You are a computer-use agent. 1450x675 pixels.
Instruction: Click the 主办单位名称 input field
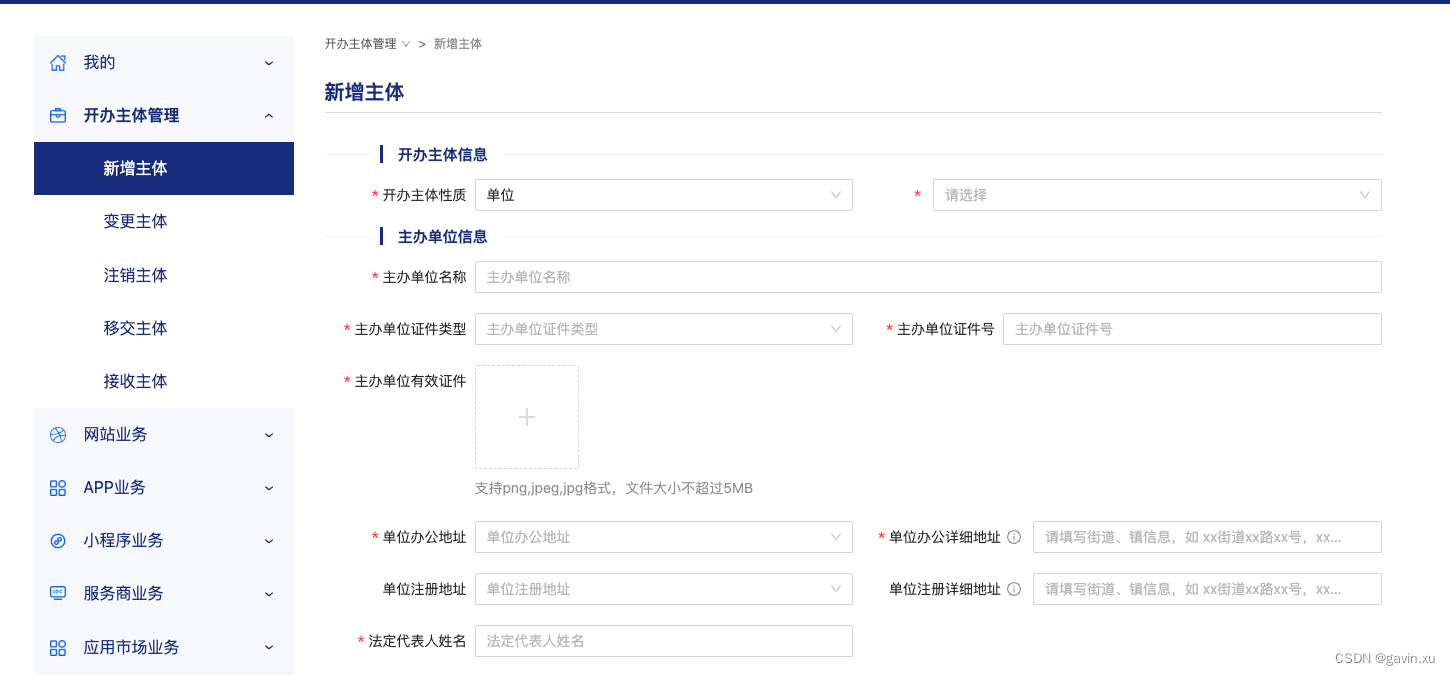pos(928,277)
